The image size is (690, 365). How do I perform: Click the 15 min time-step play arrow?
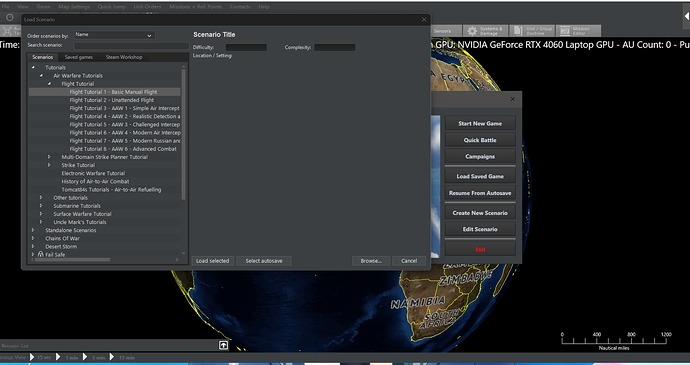(x=112, y=357)
